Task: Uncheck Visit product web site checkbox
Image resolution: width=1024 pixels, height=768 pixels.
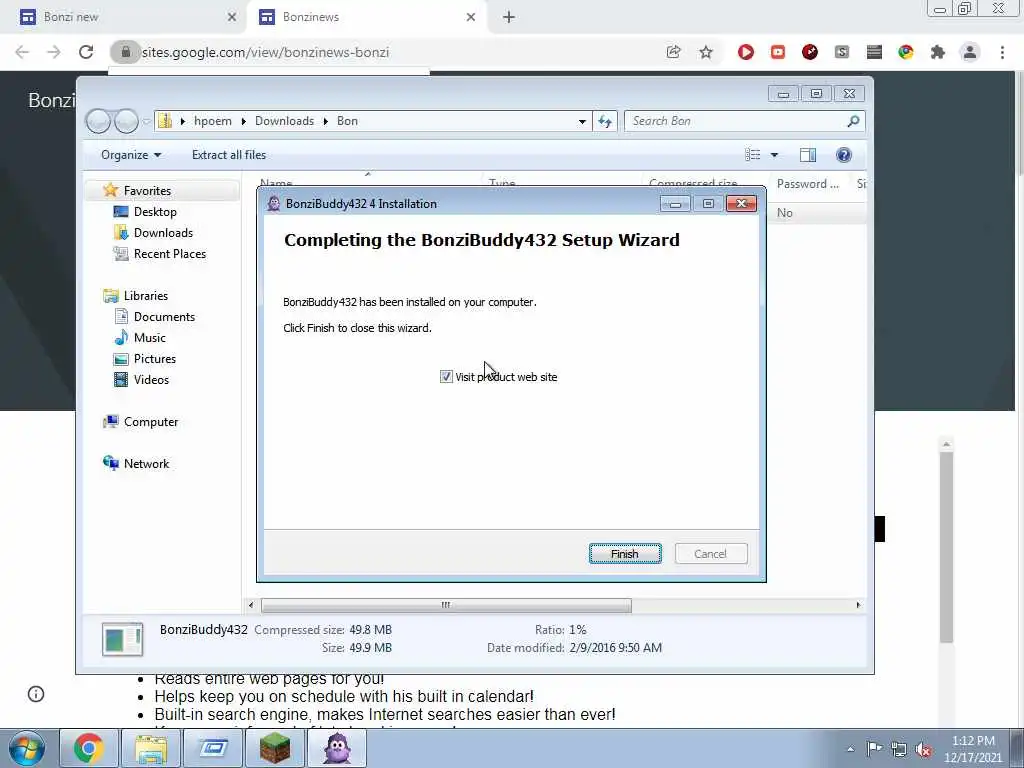Action: [x=446, y=377]
